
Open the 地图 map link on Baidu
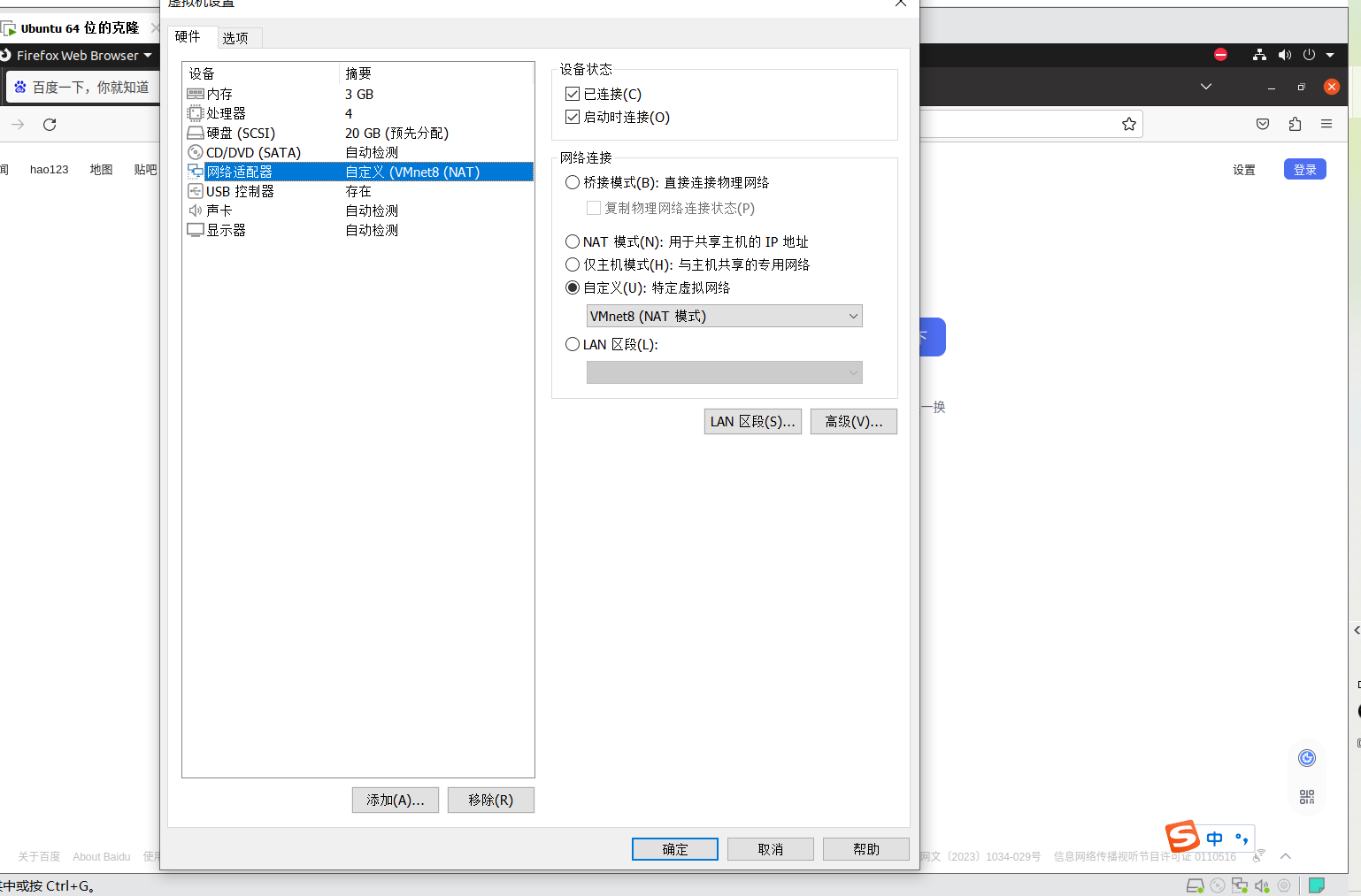pos(101,170)
